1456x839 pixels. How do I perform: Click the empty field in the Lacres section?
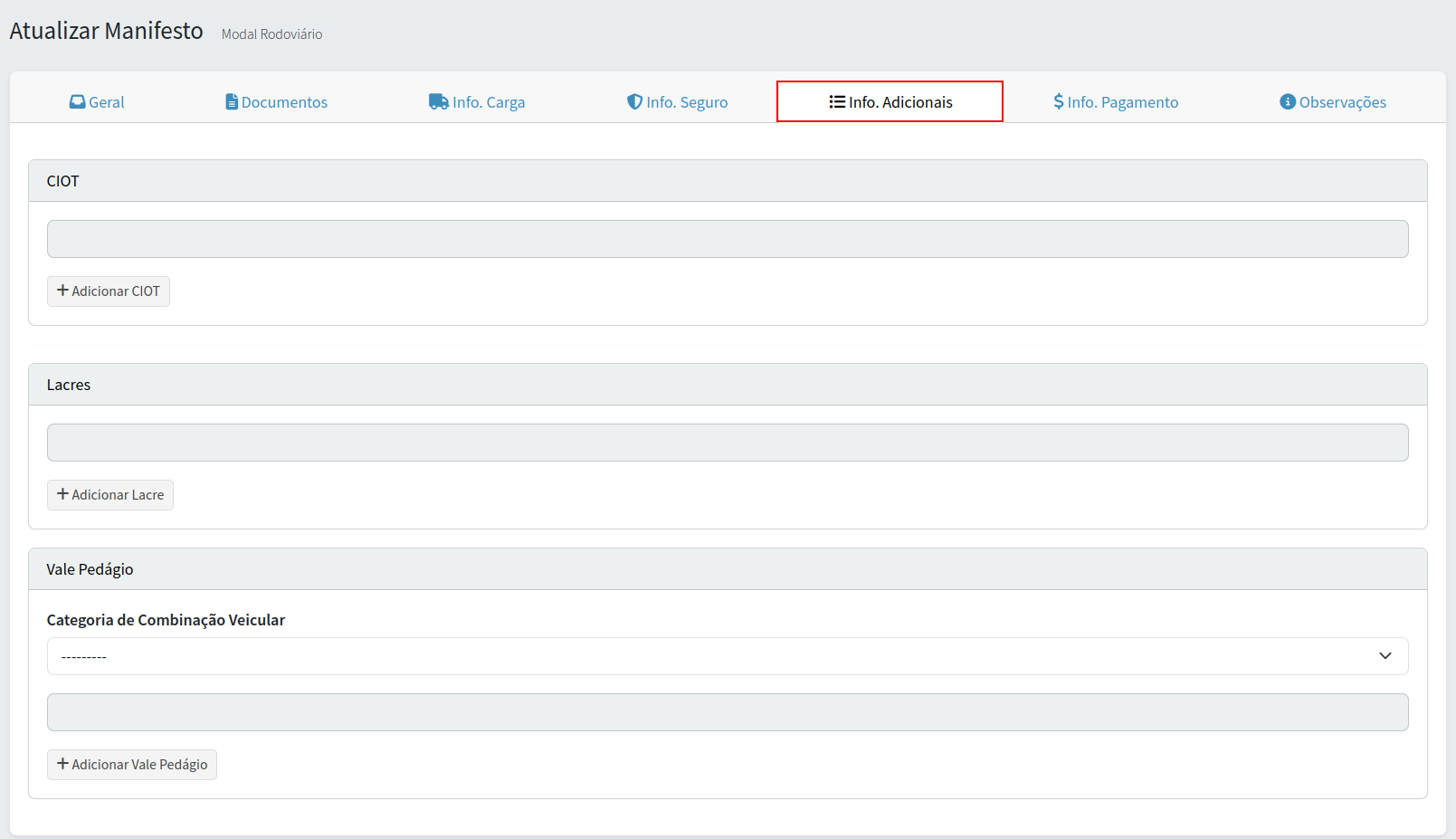[x=727, y=443]
